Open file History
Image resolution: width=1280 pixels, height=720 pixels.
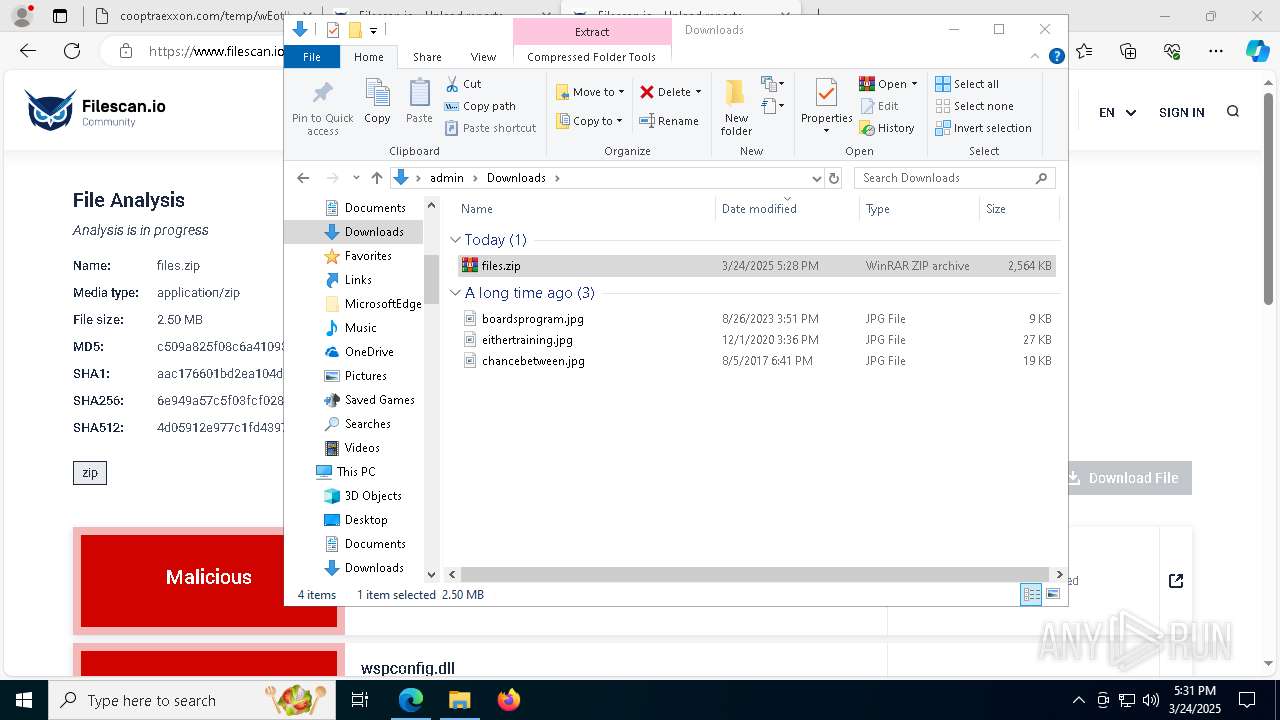[x=887, y=128]
